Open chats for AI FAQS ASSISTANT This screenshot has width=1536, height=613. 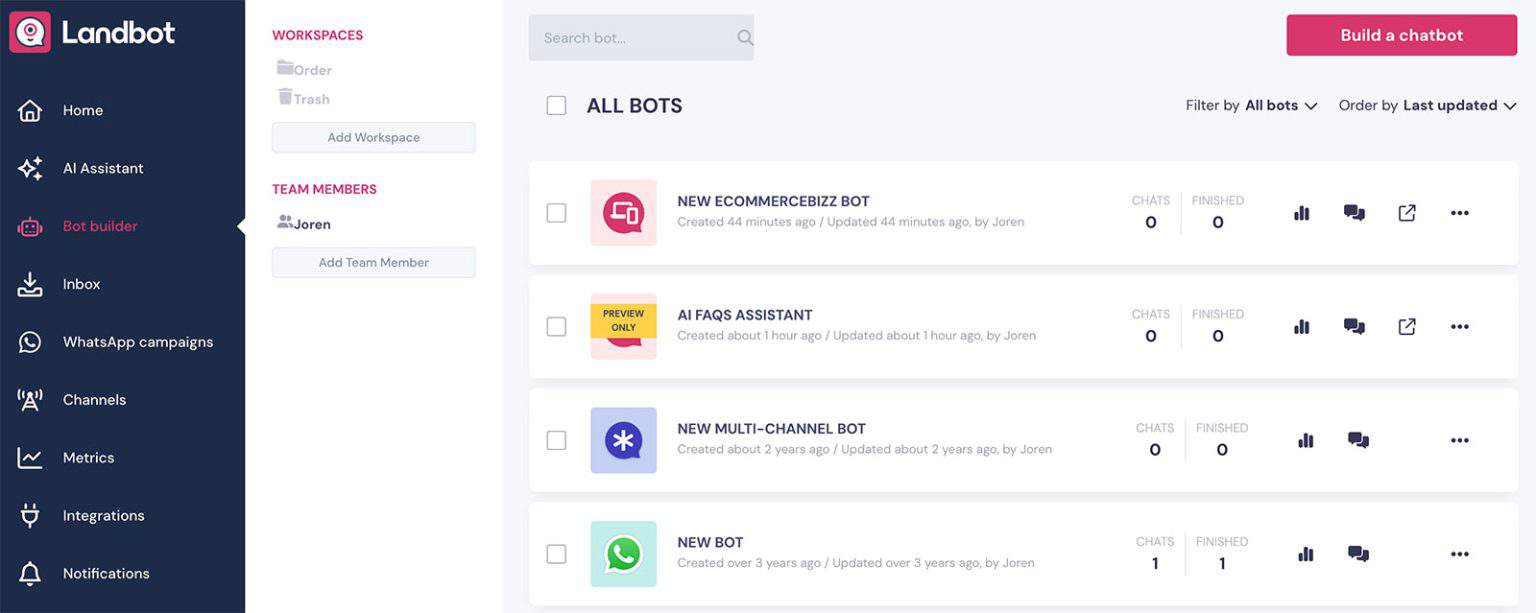(x=1354, y=326)
